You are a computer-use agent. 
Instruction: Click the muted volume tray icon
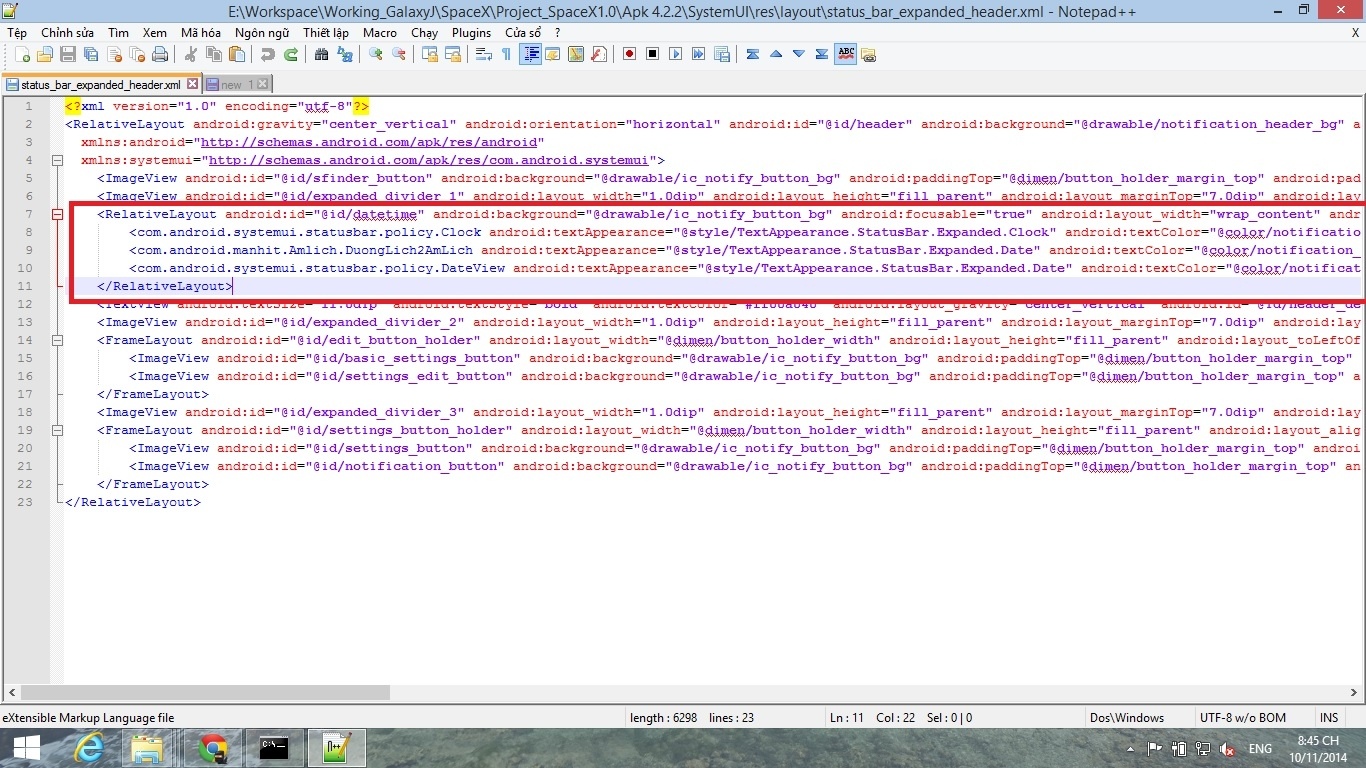pyautogui.click(x=1228, y=748)
